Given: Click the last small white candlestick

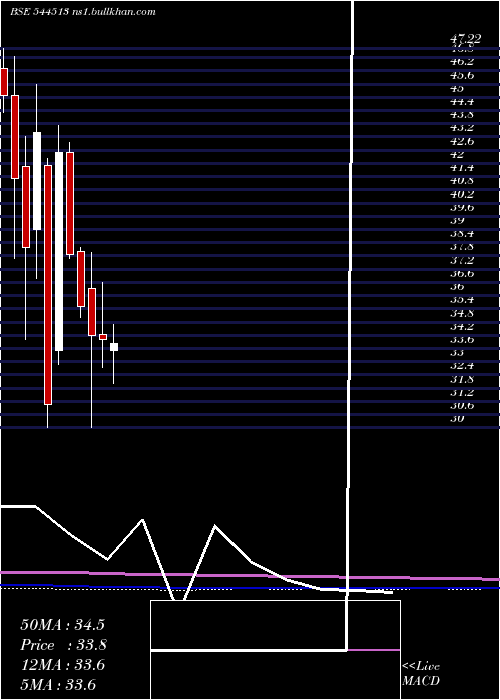Looking at the screenshot, I should click(114, 347).
